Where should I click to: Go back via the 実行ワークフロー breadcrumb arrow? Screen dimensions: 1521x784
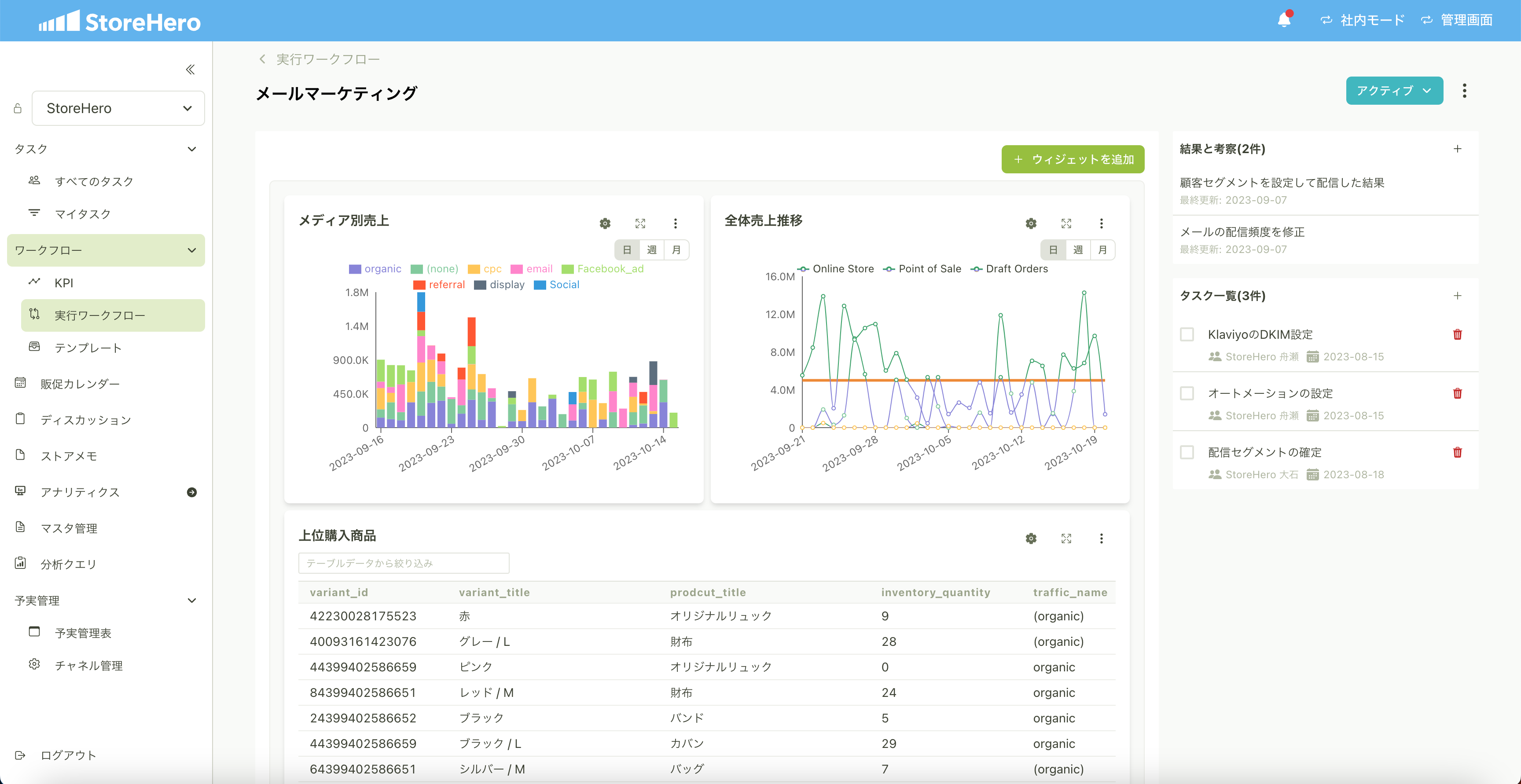coord(262,59)
